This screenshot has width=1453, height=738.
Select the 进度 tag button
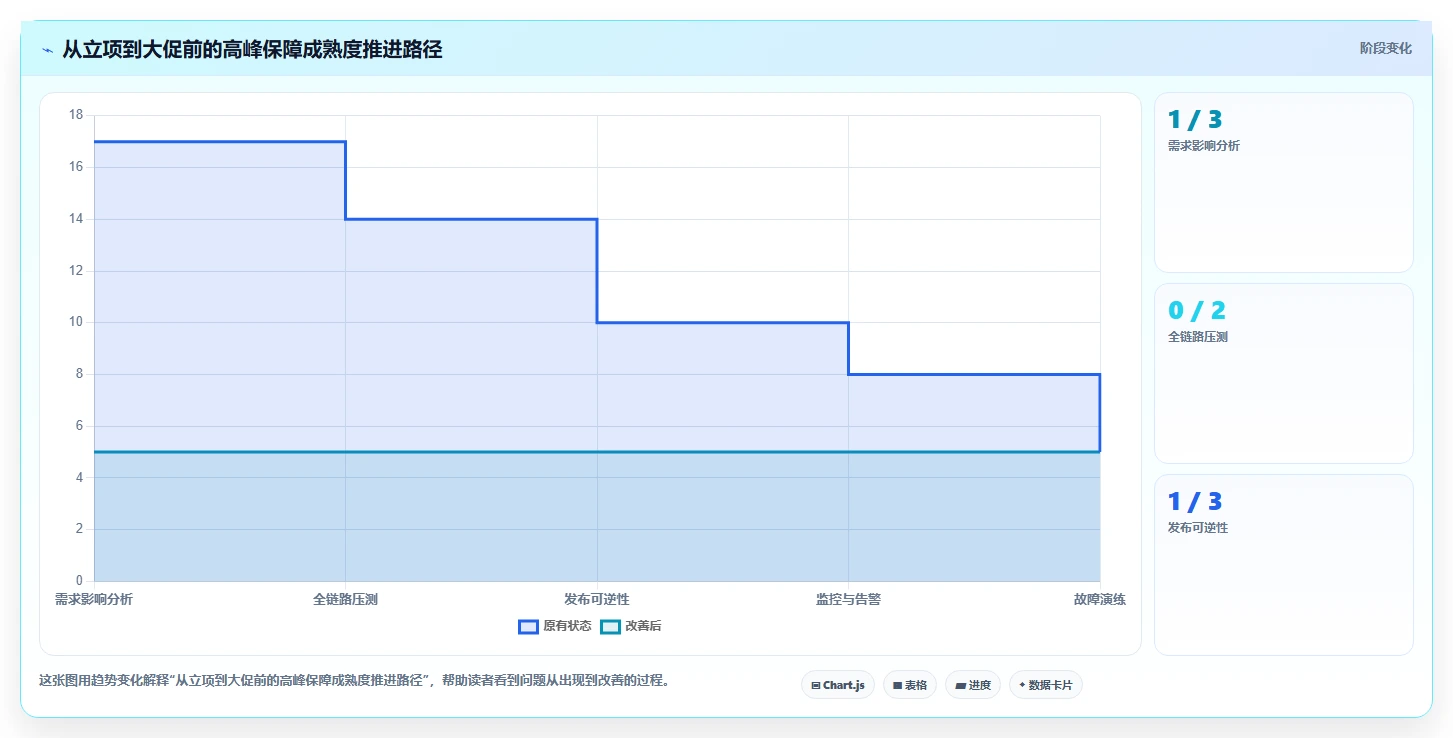tap(973, 685)
